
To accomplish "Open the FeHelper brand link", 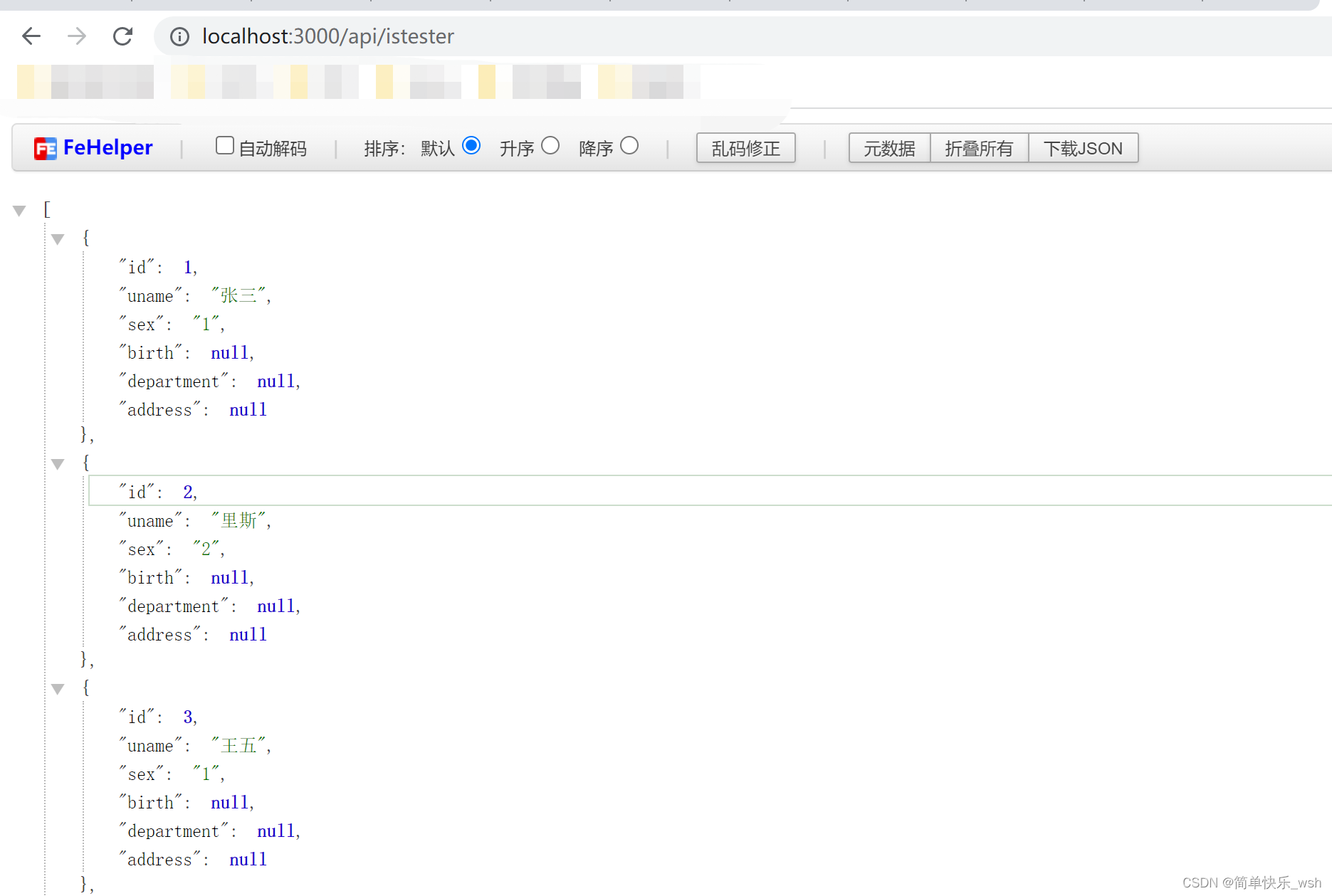I will point(108,147).
